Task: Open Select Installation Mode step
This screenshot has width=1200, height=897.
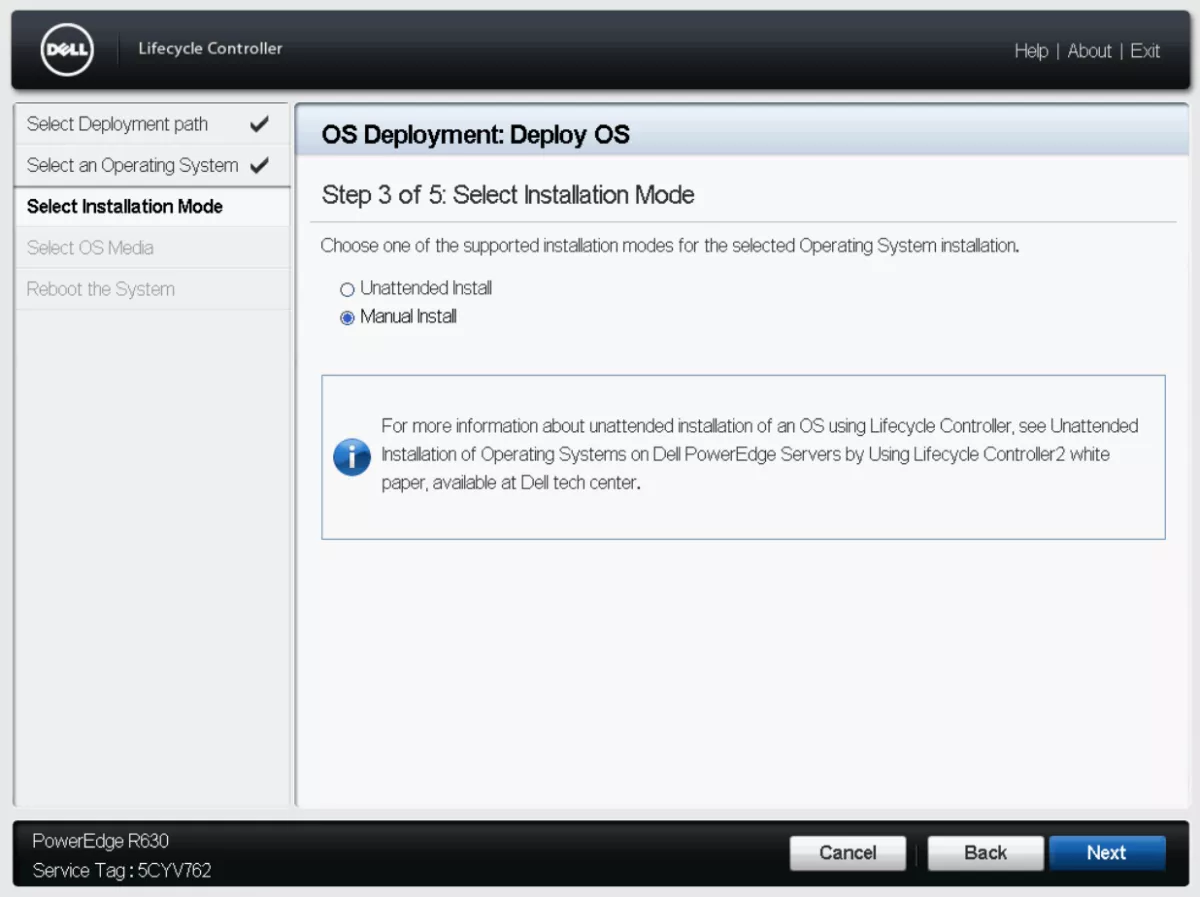Action: pos(152,207)
